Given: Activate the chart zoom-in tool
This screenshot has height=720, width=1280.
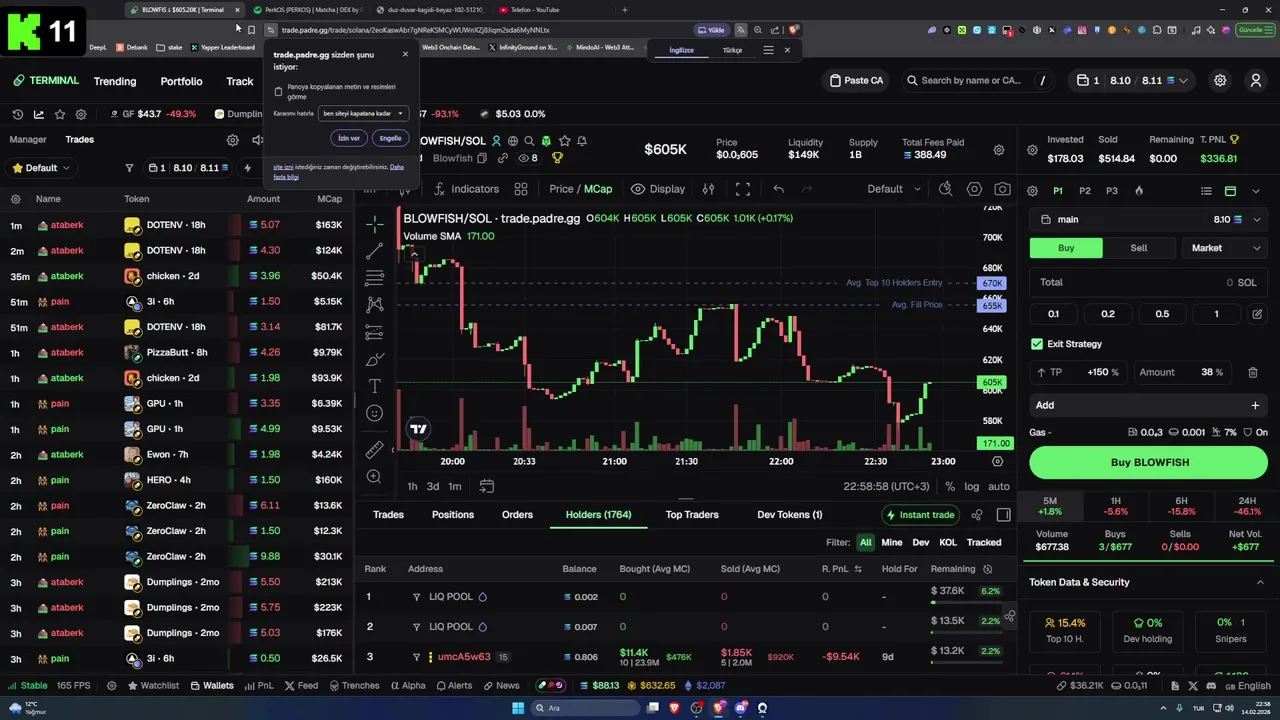Looking at the screenshot, I should (374, 477).
